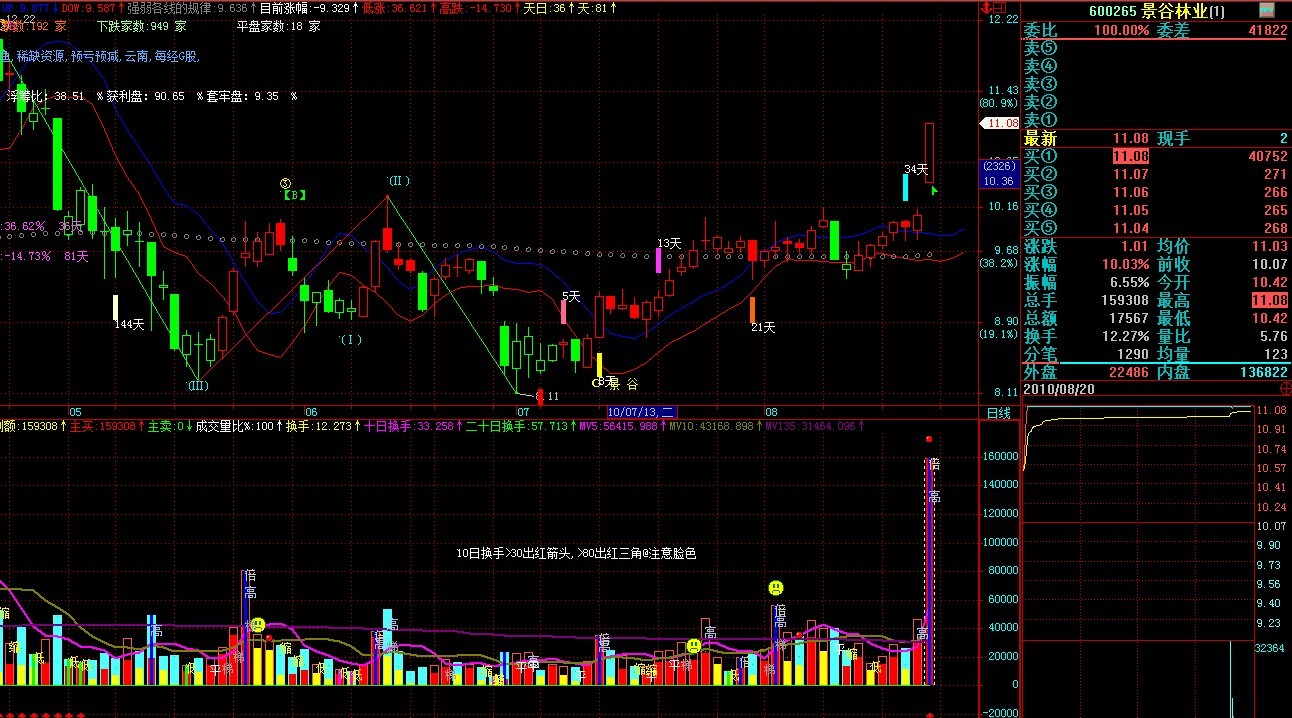
Task: Click the (II) wave label at the peak
Action: (x=399, y=181)
